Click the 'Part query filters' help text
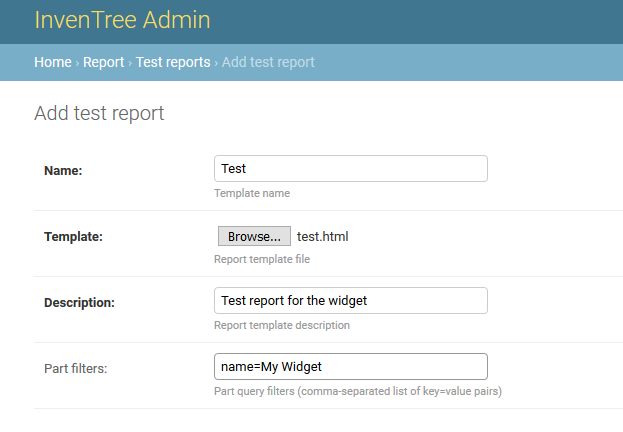 357,391
